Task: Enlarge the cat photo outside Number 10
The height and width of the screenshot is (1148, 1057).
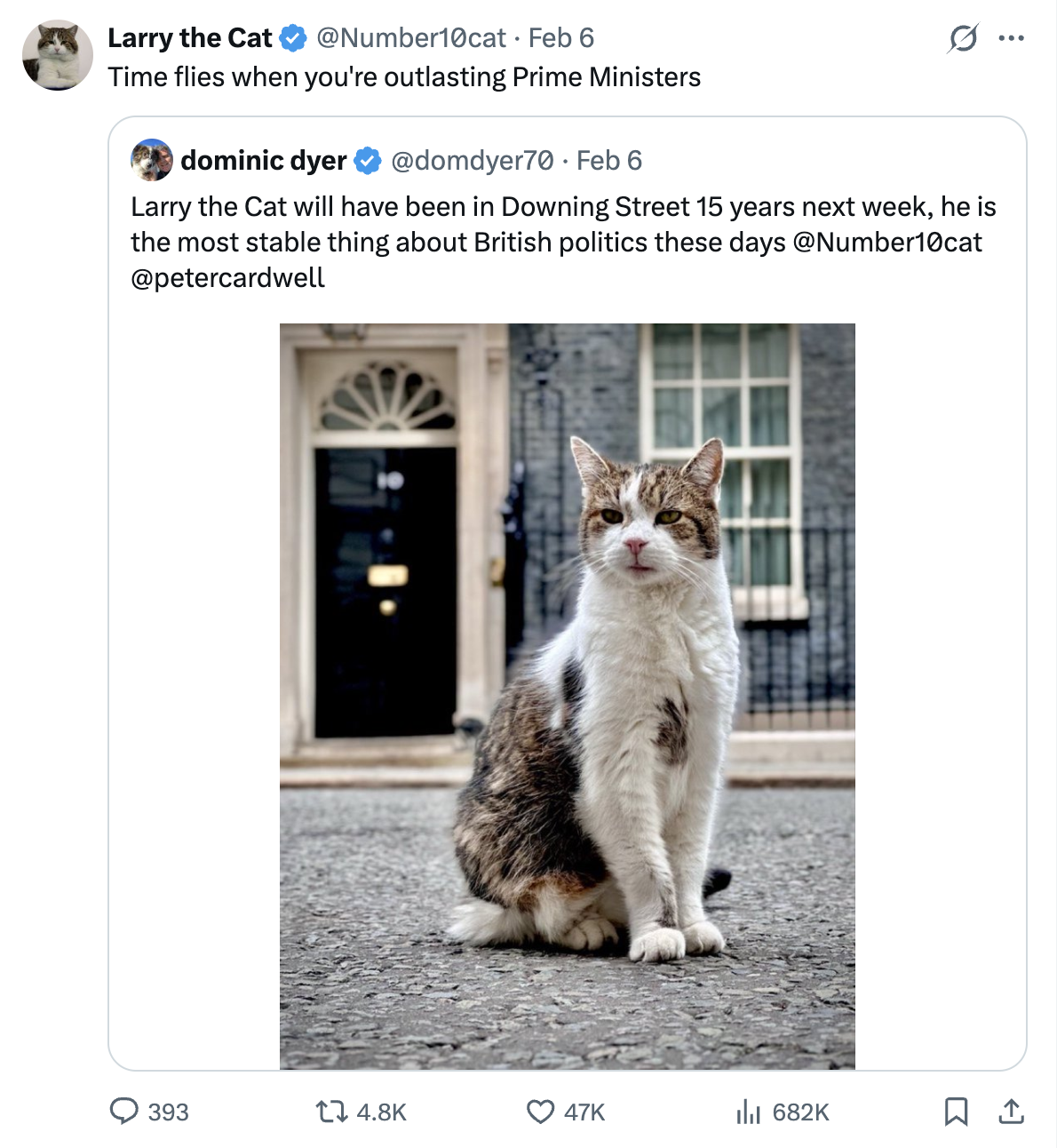Action: click(567, 696)
